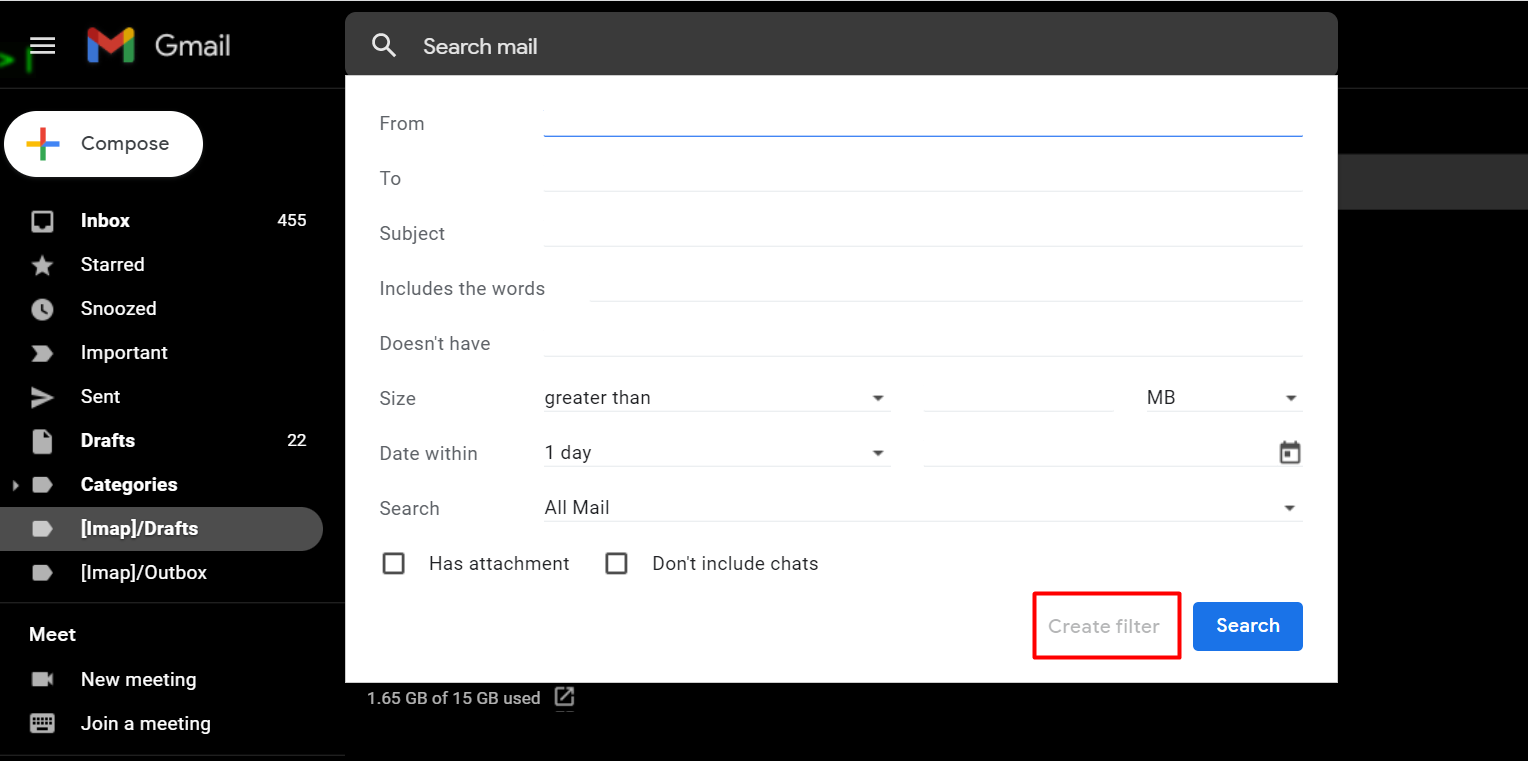Click the search magnifier icon
Viewport: 1528px width, 761px height.
click(x=384, y=45)
